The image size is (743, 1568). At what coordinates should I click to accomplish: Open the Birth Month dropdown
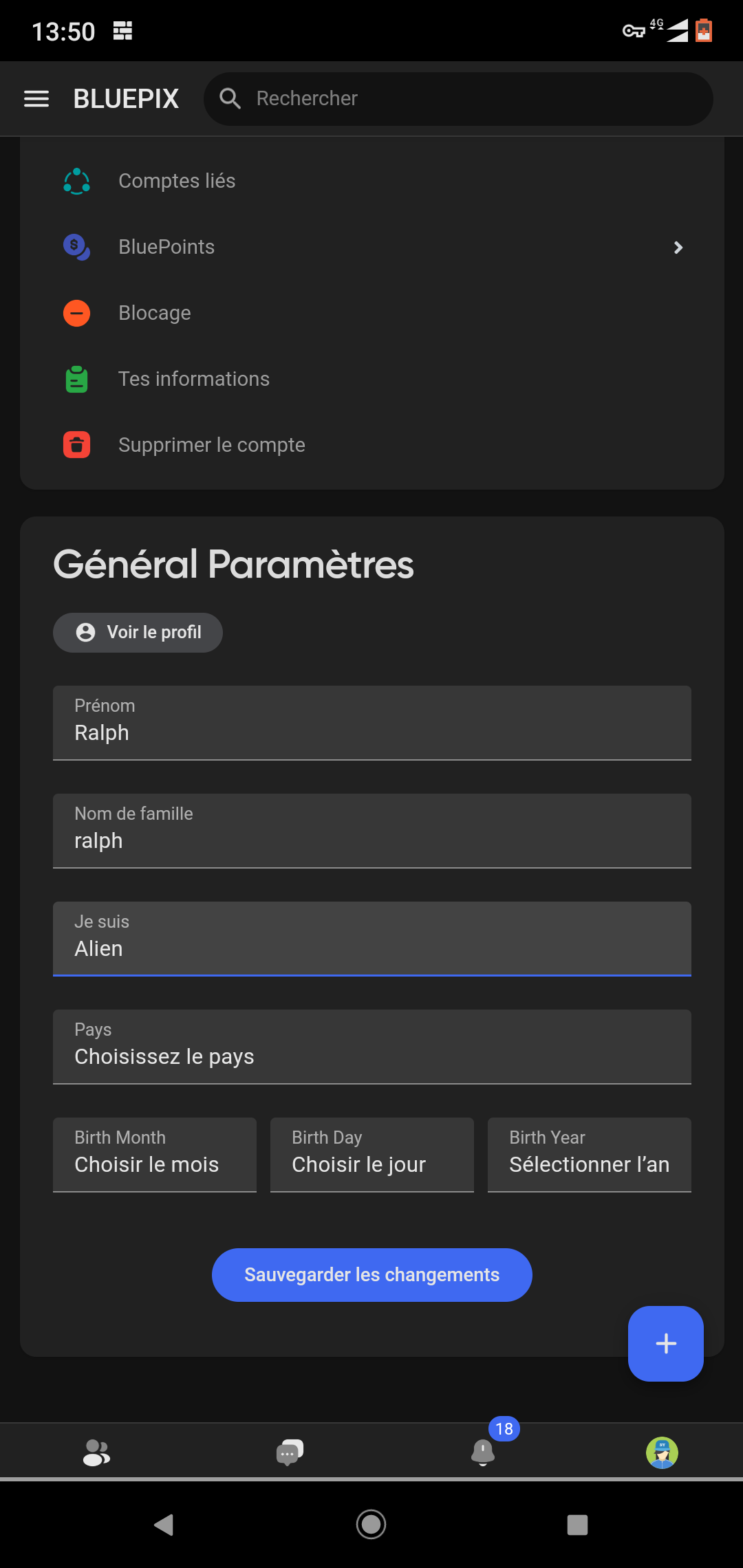point(155,1155)
